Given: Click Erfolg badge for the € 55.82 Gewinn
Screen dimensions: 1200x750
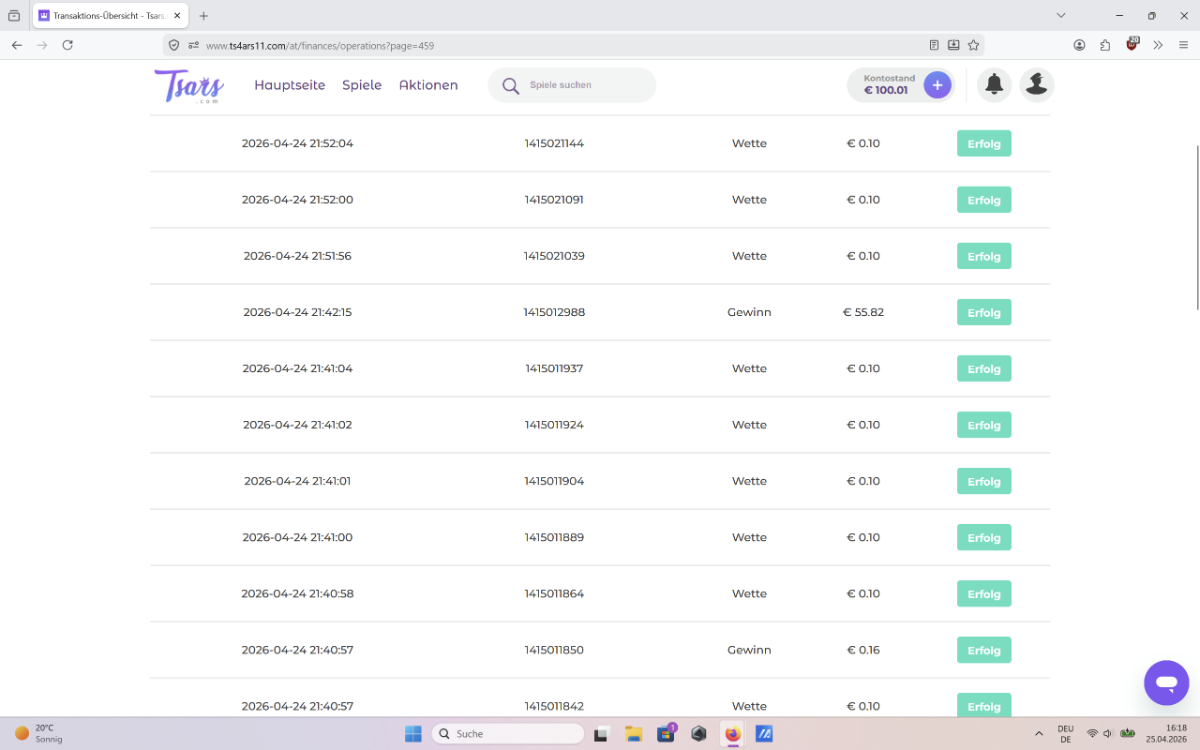Looking at the screenshot, I should pyautogui.click(x=984, y=312).
